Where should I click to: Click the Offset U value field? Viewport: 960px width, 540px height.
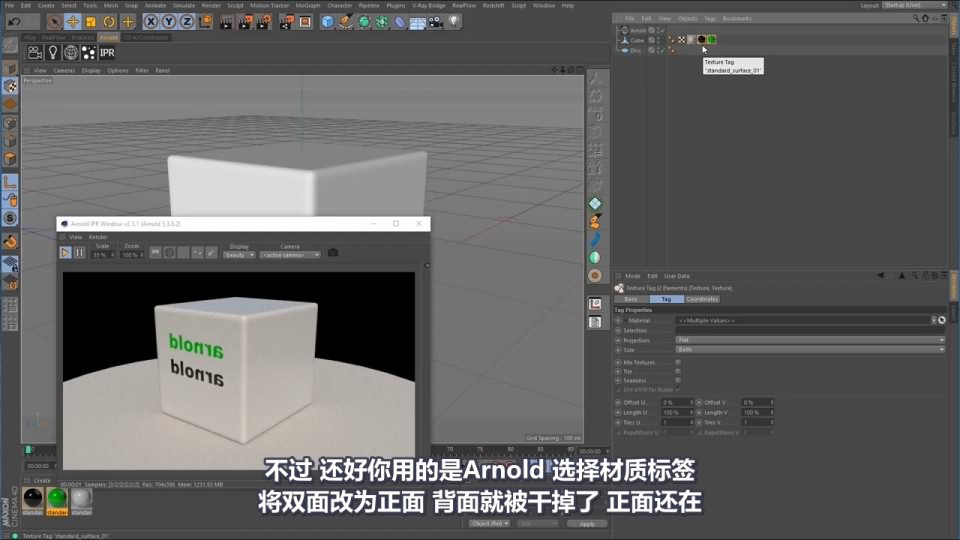(677, 403)
